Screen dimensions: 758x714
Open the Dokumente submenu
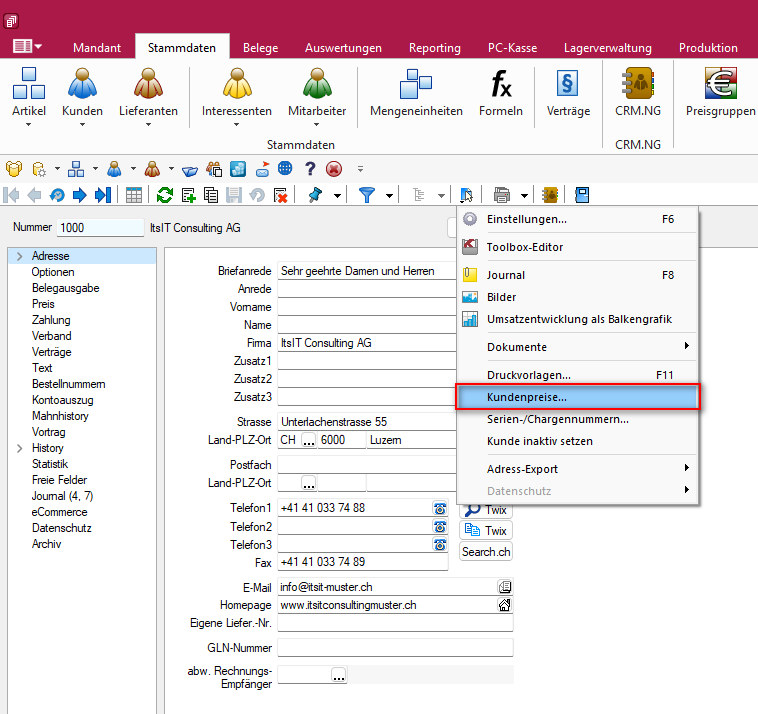click(x=577, y=347)
